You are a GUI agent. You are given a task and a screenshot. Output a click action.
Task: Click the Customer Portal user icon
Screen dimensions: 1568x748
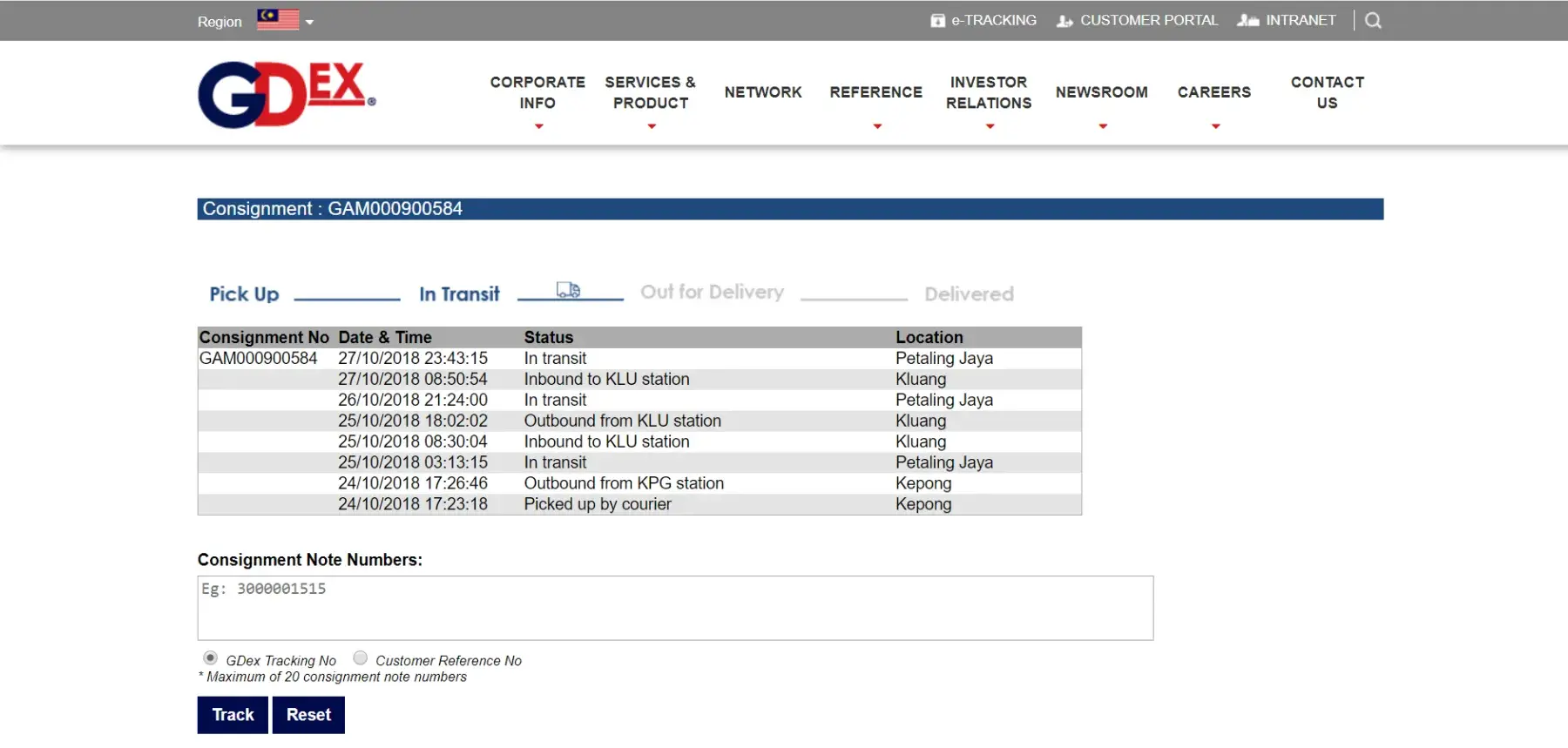click(1064, 20)
